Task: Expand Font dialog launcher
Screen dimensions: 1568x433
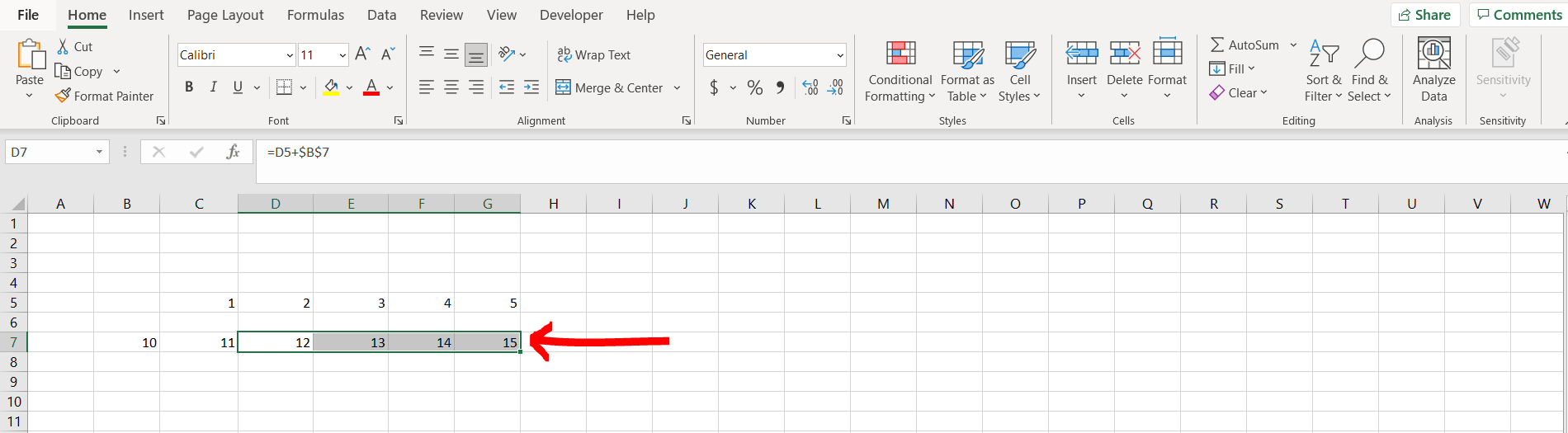Action: (399, 120)
